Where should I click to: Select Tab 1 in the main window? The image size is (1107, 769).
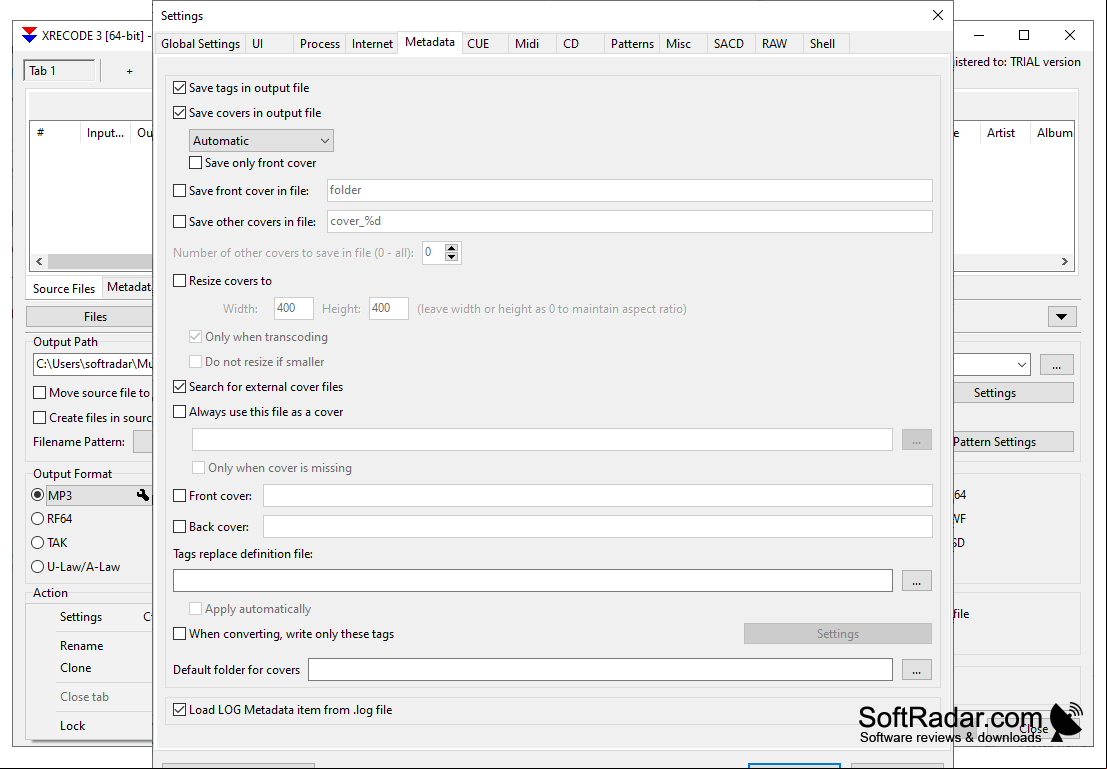[x=59, y=71]
